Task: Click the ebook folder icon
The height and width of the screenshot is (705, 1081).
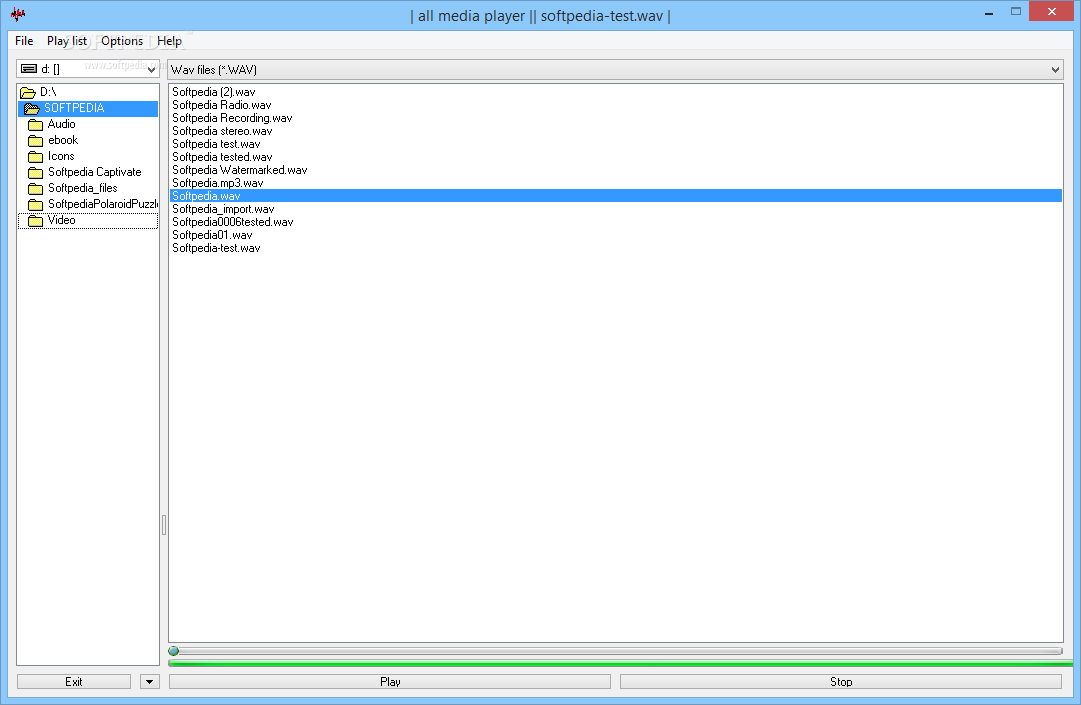Action: pos(35,141)
